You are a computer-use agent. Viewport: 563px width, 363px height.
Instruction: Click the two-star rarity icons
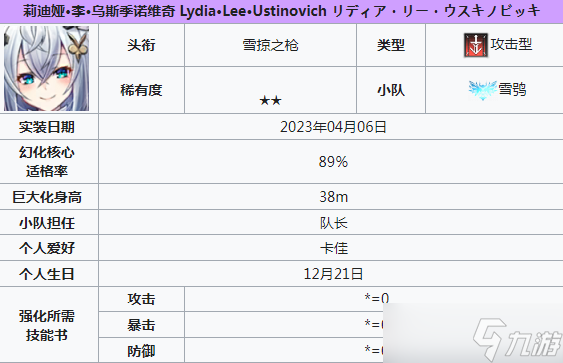point(270,101)
